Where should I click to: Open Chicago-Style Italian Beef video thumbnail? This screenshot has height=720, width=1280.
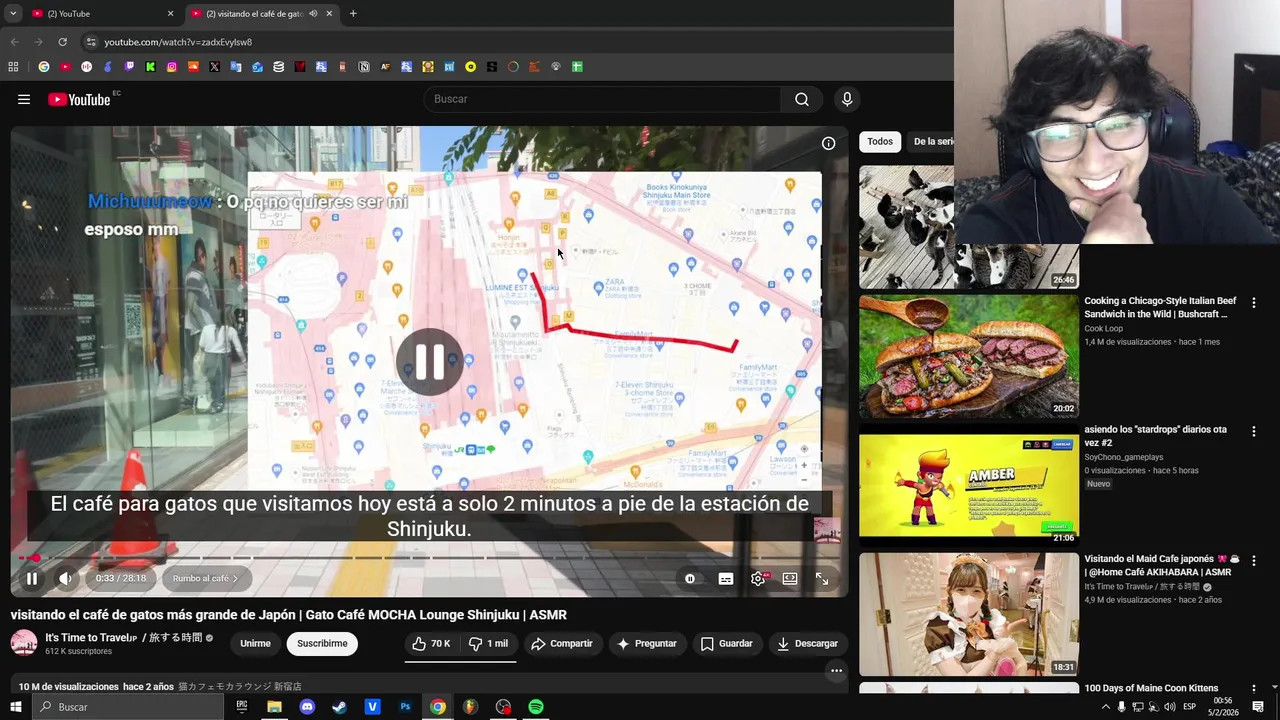tap(969, 356)
